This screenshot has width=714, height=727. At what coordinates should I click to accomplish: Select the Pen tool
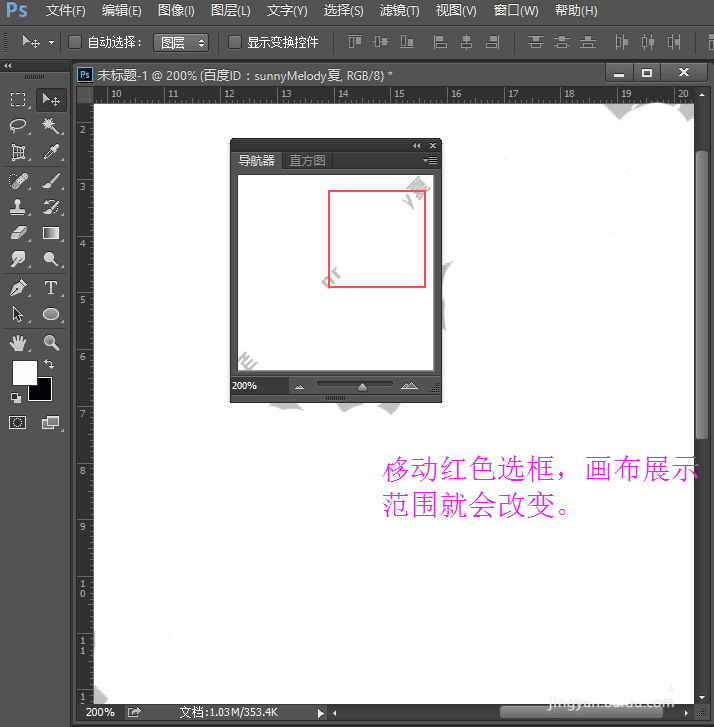18,288
